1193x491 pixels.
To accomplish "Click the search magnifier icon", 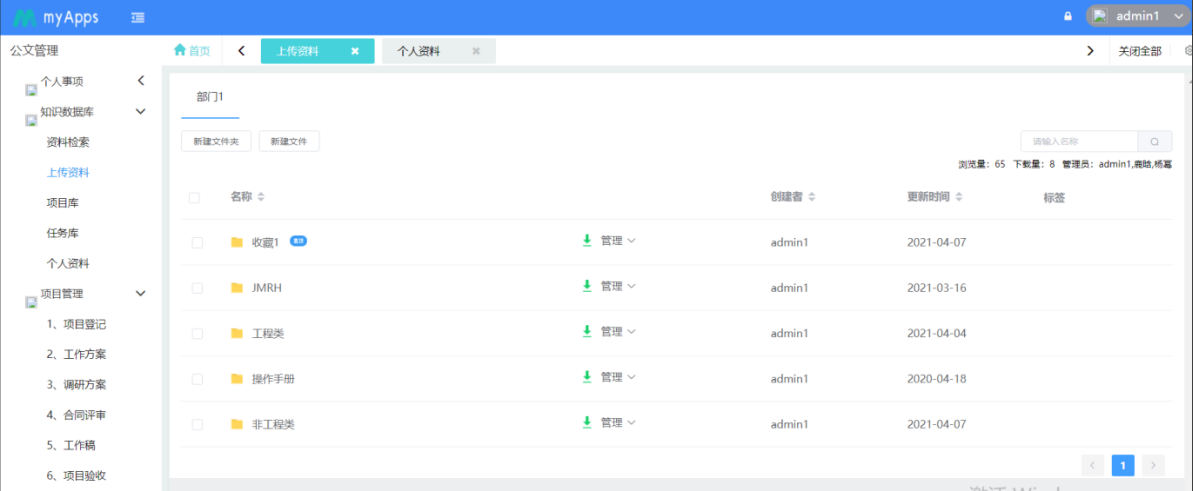I will (1155, 142).
